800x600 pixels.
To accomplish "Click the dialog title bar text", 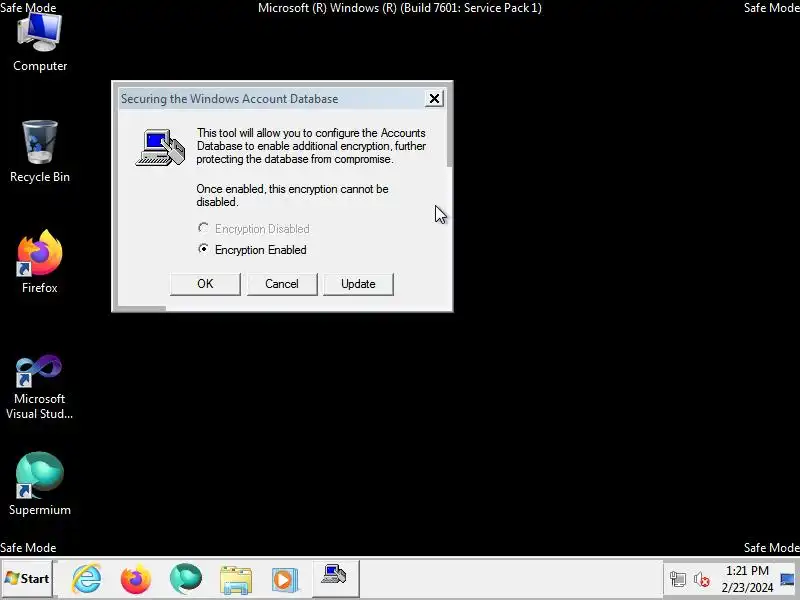I will (229, 99).
